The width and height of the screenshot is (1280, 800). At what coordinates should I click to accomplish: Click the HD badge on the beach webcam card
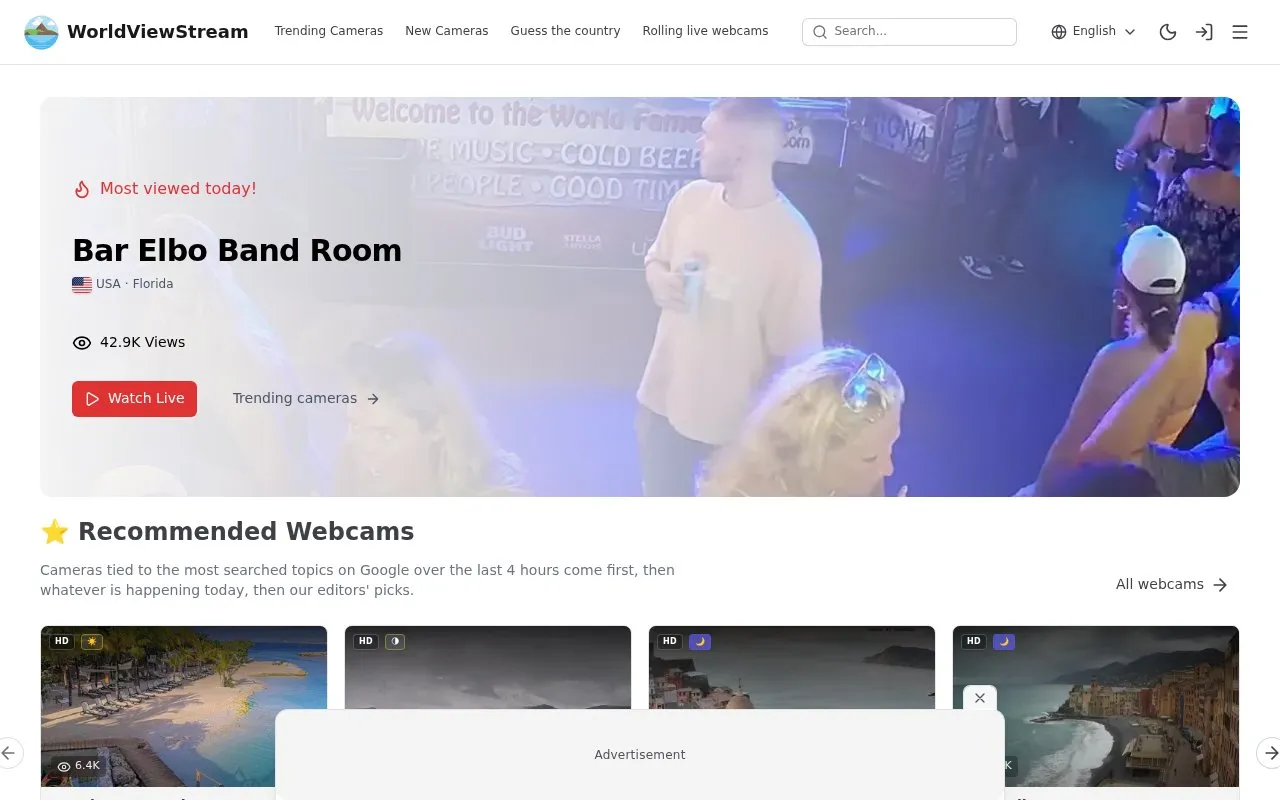[62, 641]
